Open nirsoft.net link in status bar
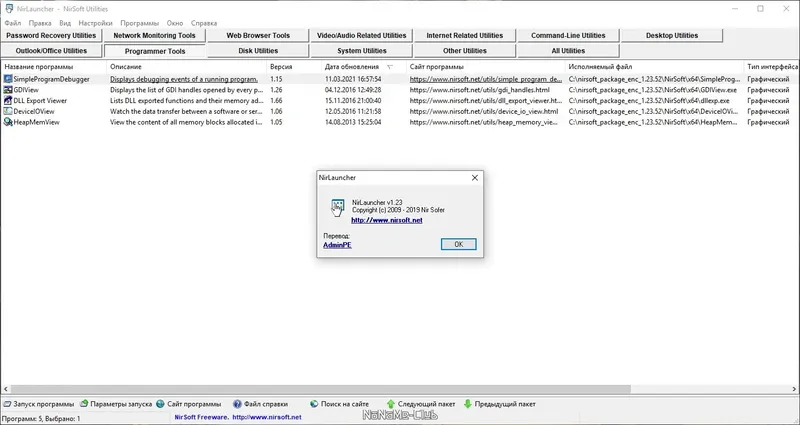 (x=267, y=417)
